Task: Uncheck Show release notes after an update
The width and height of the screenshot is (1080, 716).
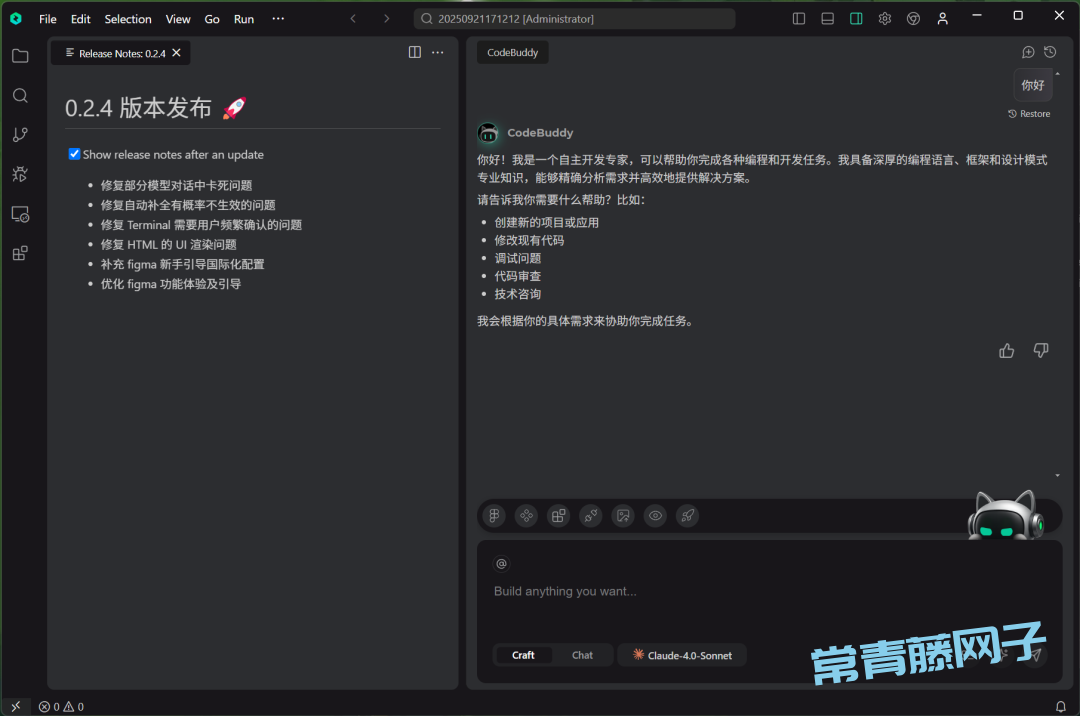Action: click(74, 154)
